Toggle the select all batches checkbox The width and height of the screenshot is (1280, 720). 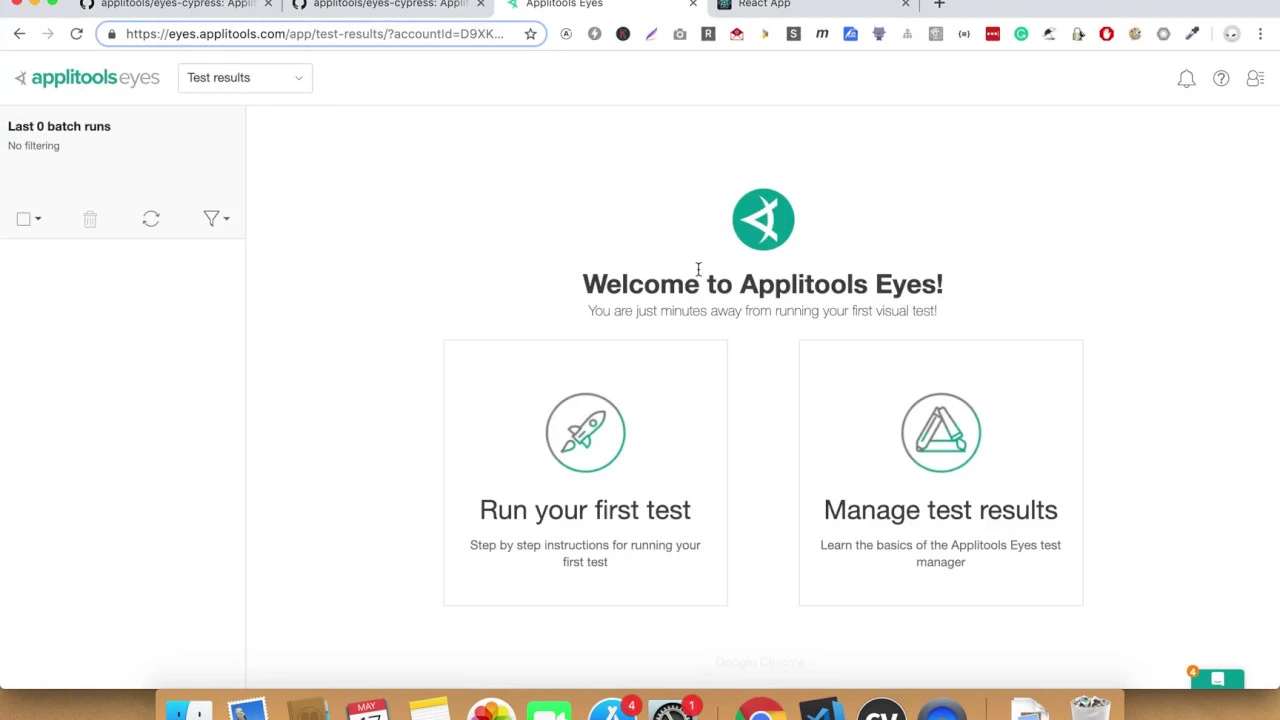coord(23,219)
